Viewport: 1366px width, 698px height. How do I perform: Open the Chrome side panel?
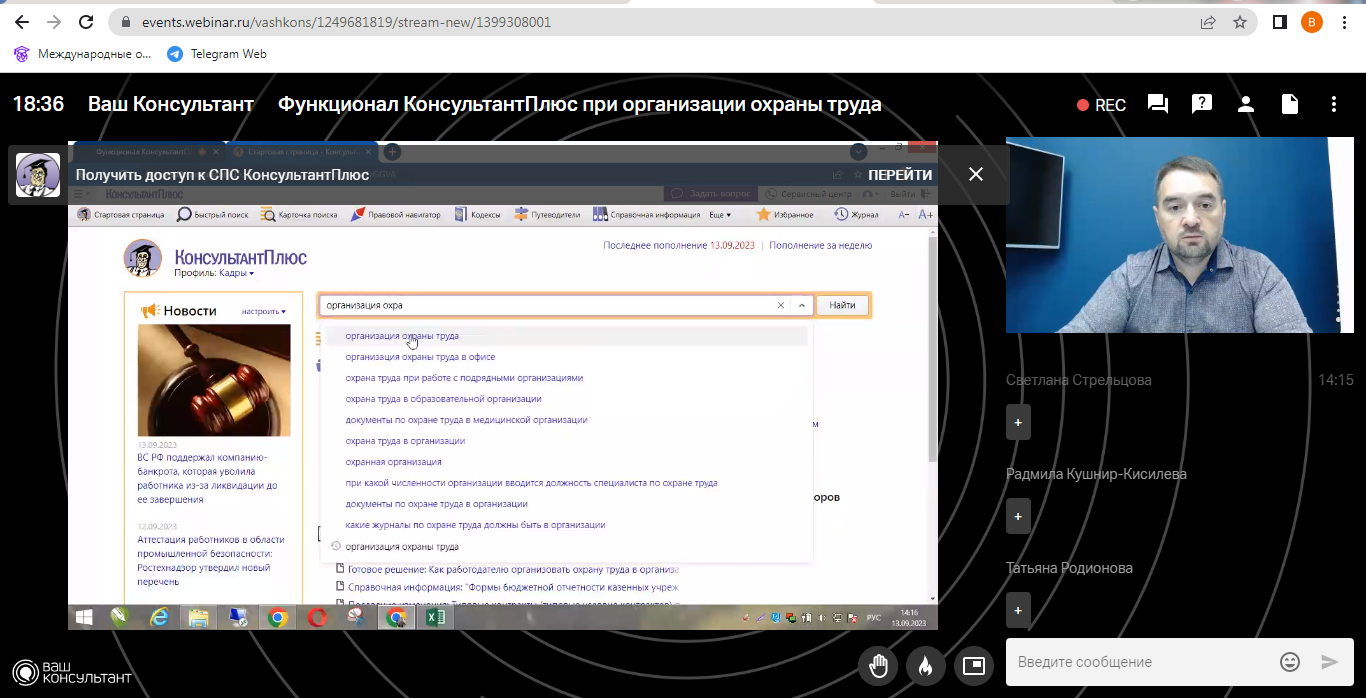point(1279,22)
